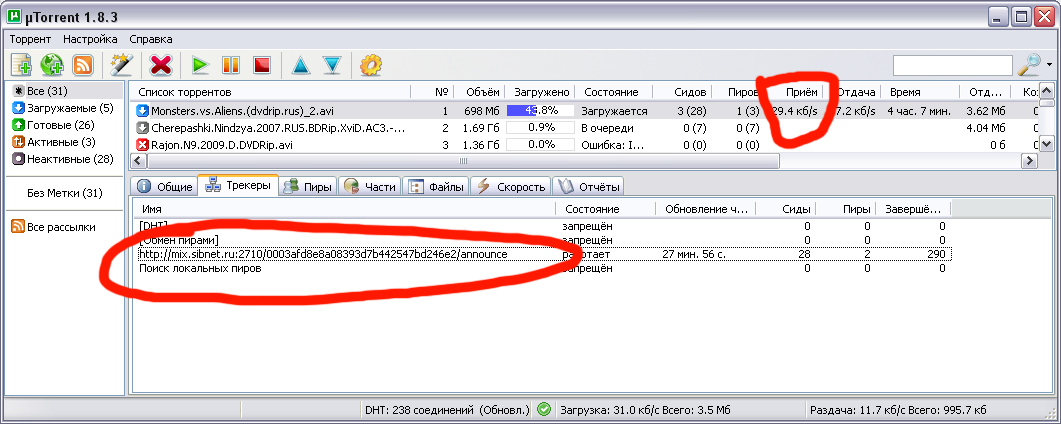Click green network status check icon

click(x=543, y=410)
